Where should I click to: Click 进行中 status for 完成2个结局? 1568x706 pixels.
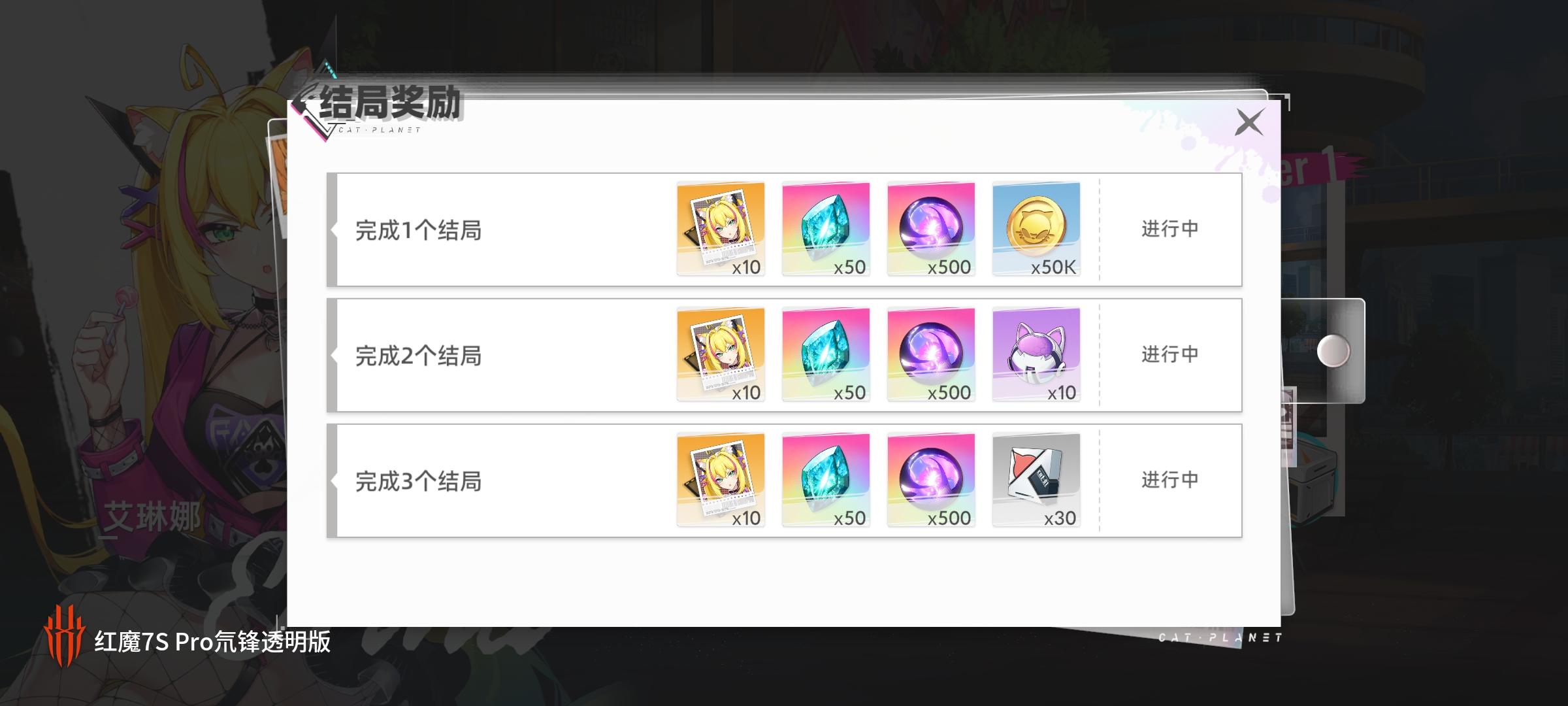pyautogui.click(x=1170, y=354)
